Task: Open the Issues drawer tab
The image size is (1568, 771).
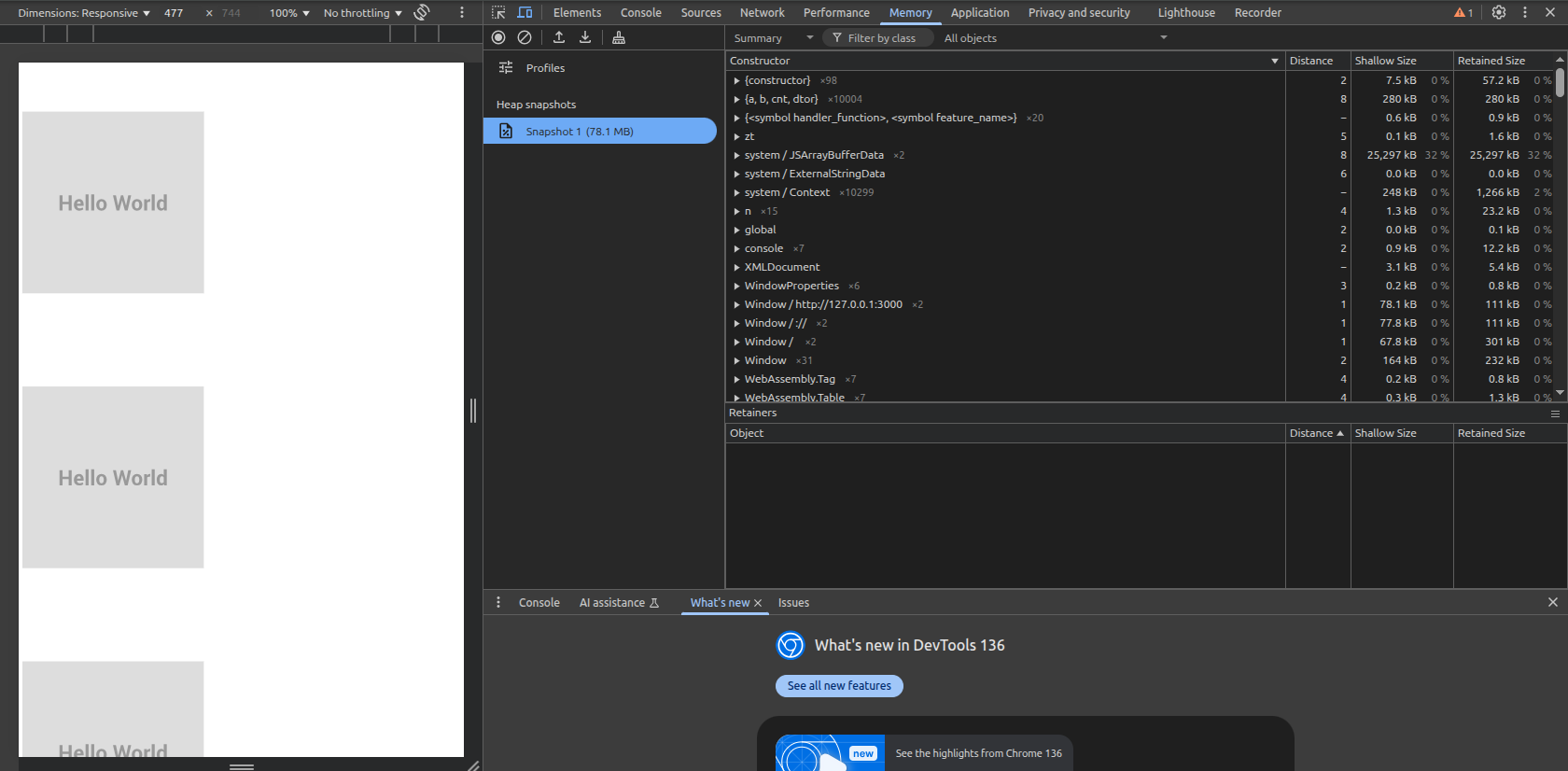Action: pyautogui.click(x=793, y=603)
